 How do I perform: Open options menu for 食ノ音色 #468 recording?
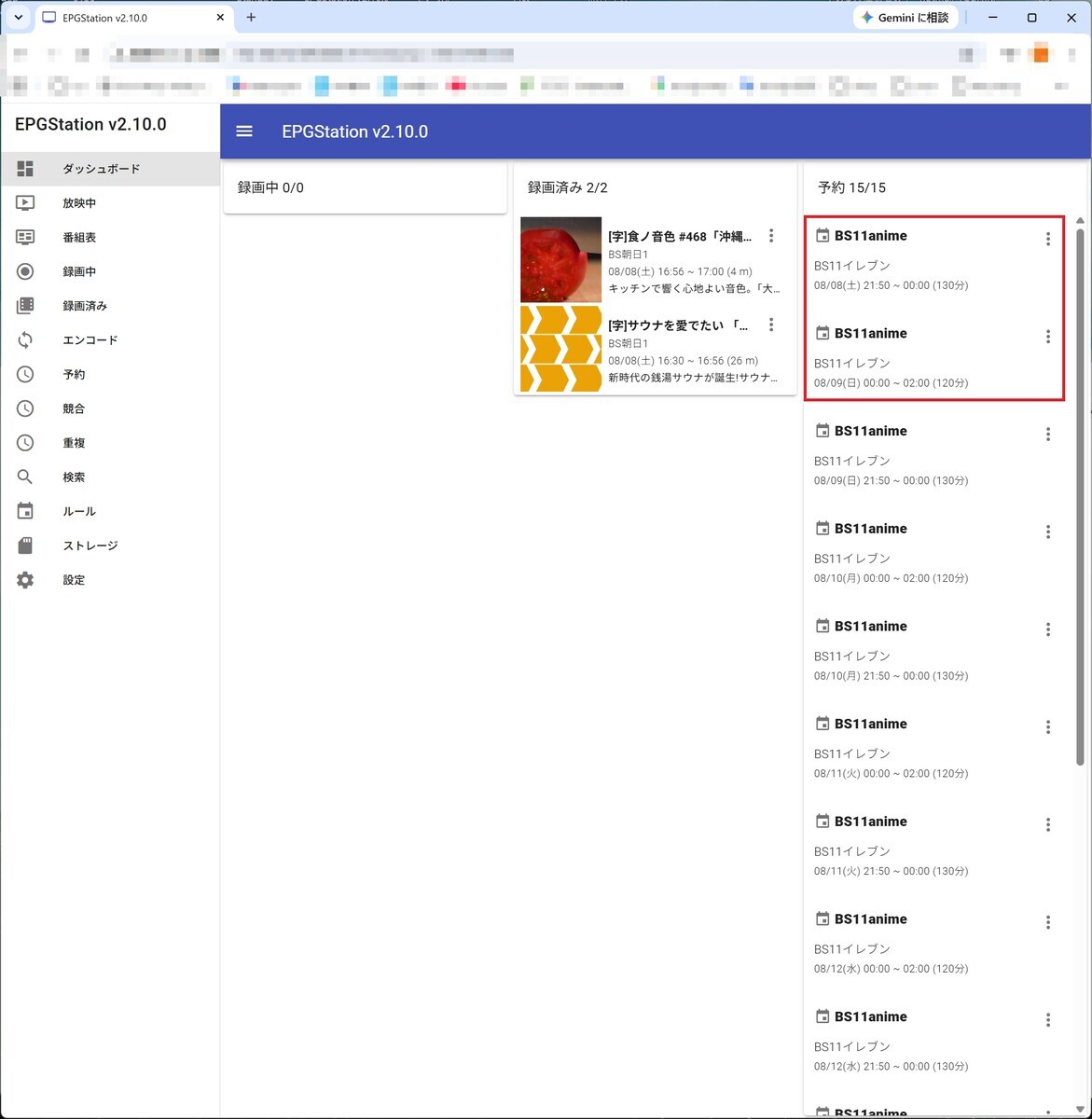pyautogui.click(x=771, y=236)
